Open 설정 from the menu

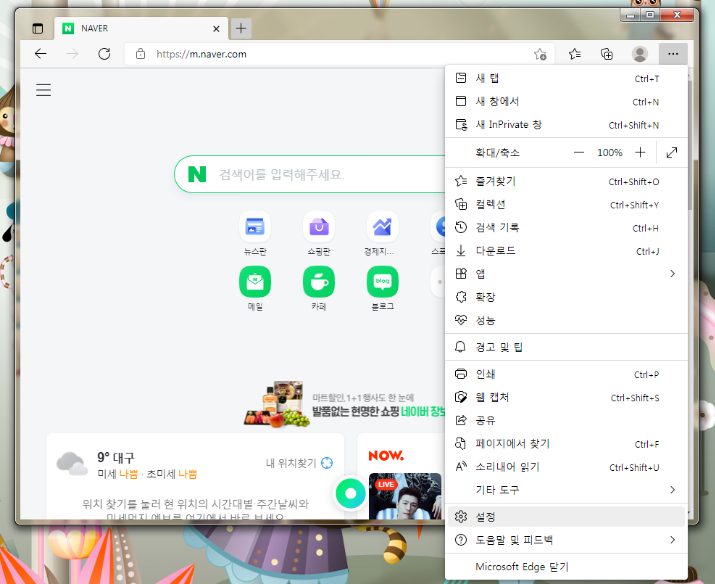[x=566, y=517]
